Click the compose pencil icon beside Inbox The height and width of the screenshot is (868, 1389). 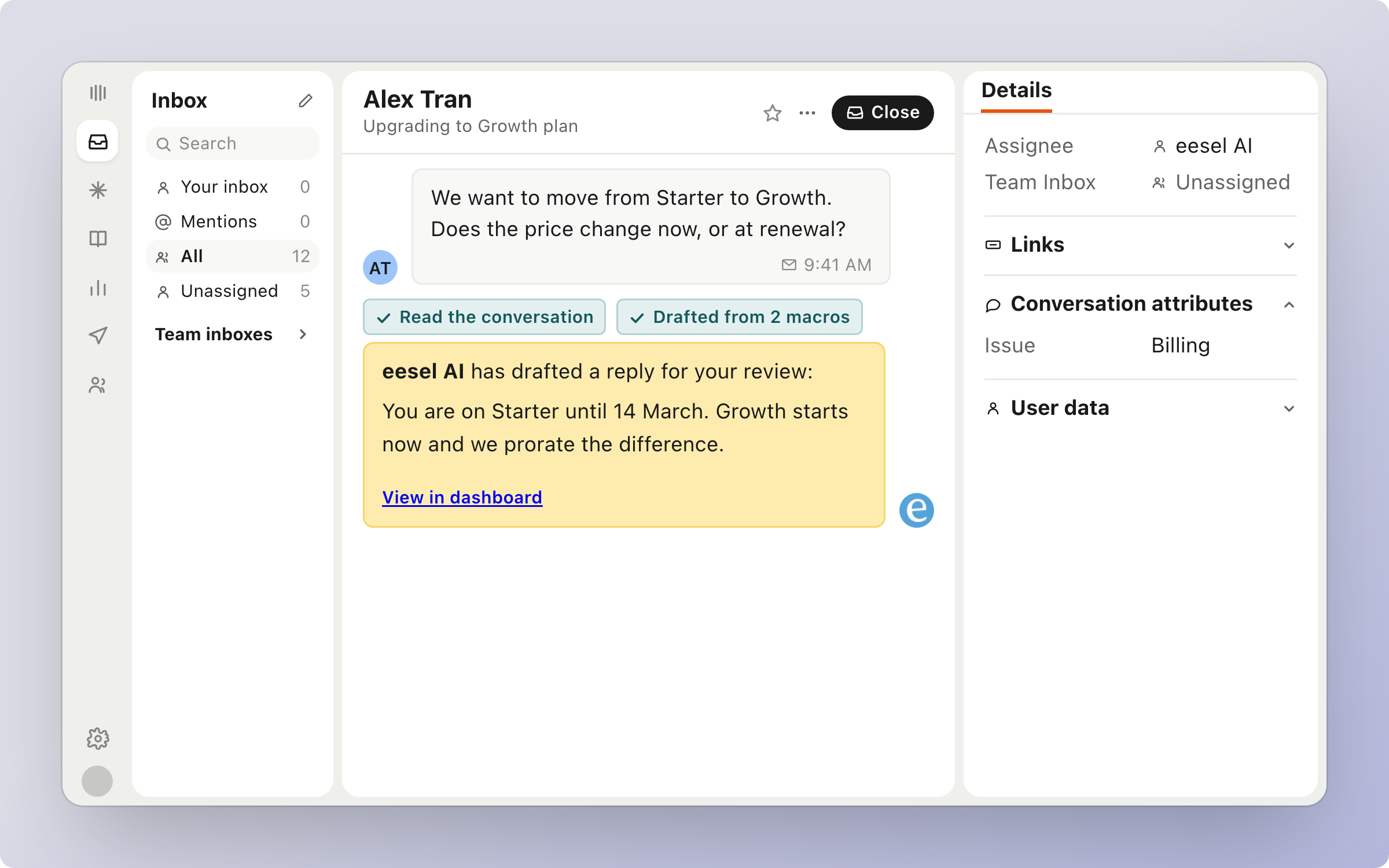coord(306,101)
